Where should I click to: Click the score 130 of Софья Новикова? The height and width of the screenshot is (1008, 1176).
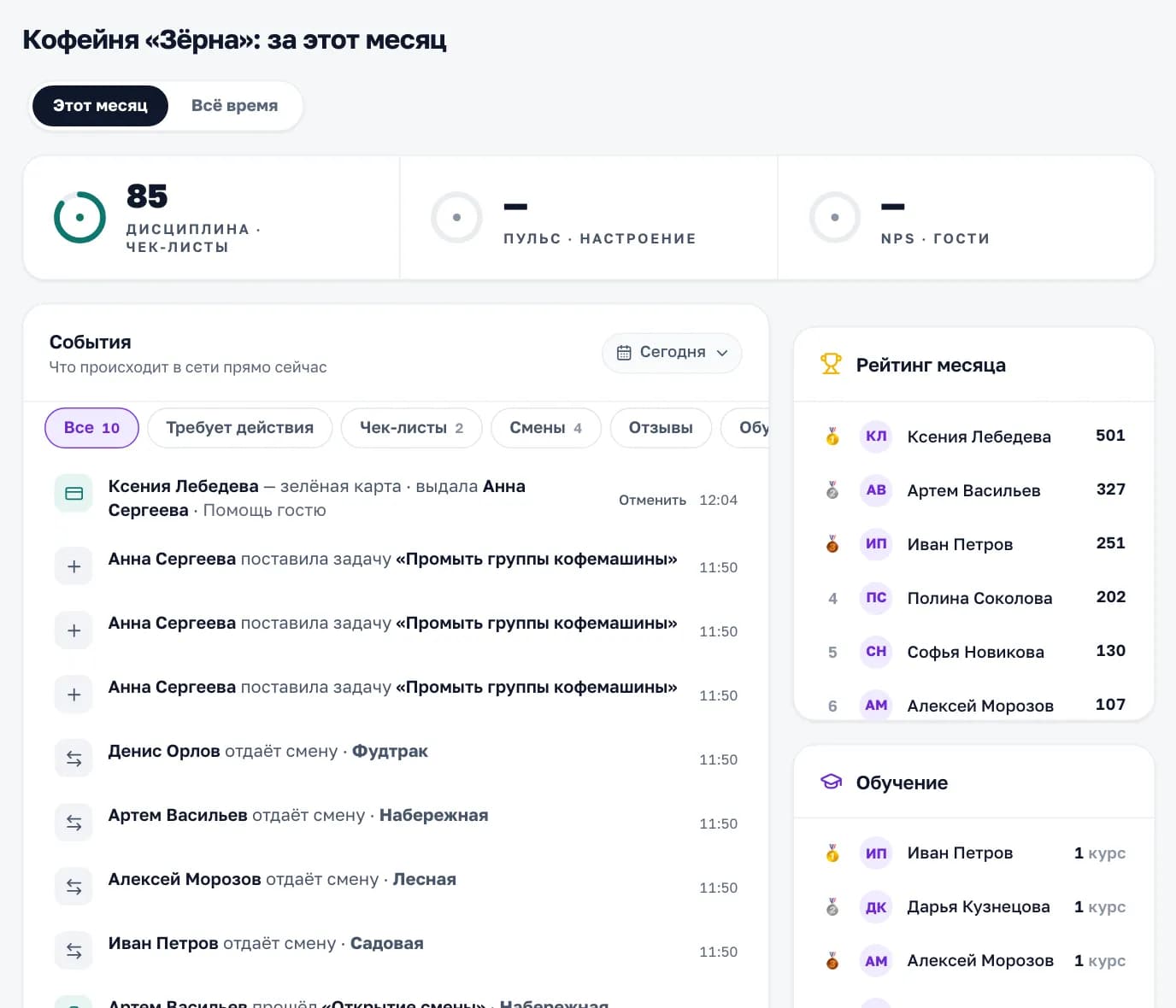[x=1110, y=651]
